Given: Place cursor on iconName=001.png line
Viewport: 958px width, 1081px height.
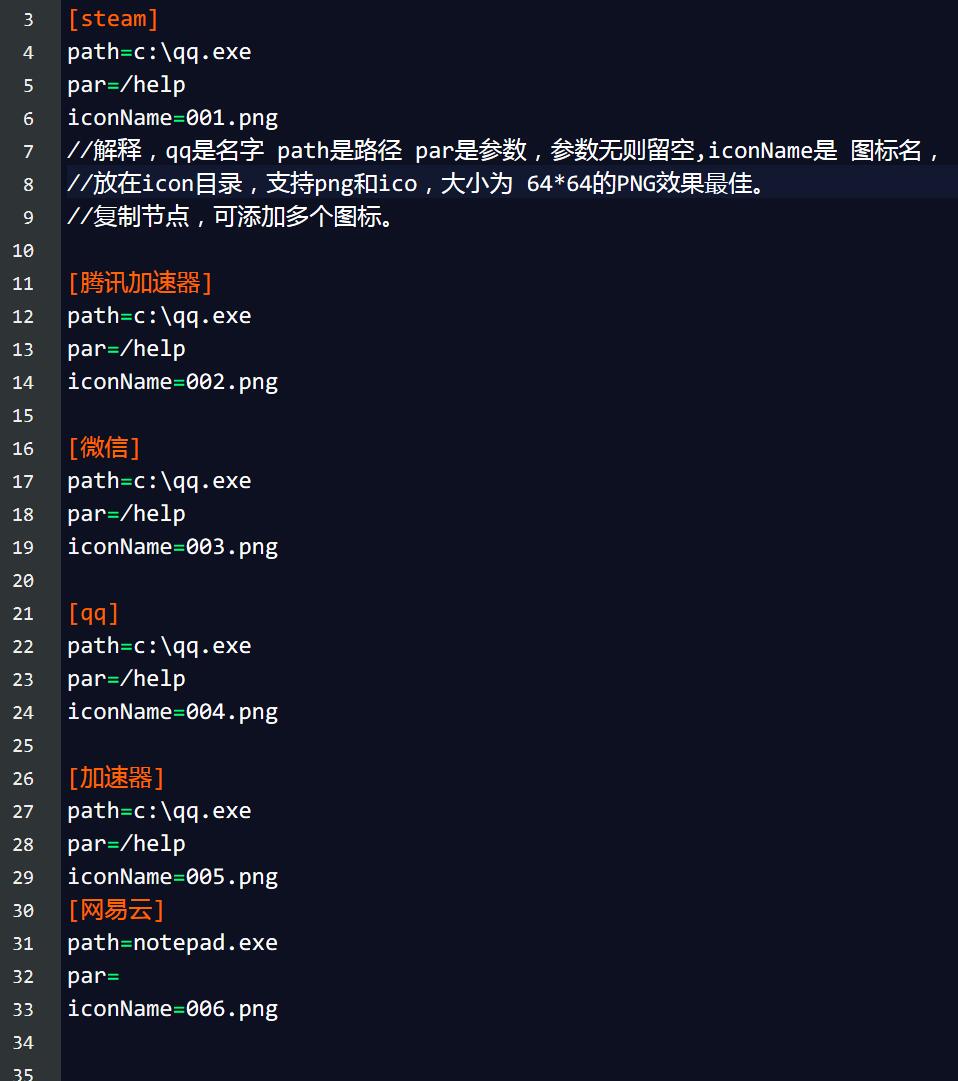Looking at the screenshot, I should (172, 118).
